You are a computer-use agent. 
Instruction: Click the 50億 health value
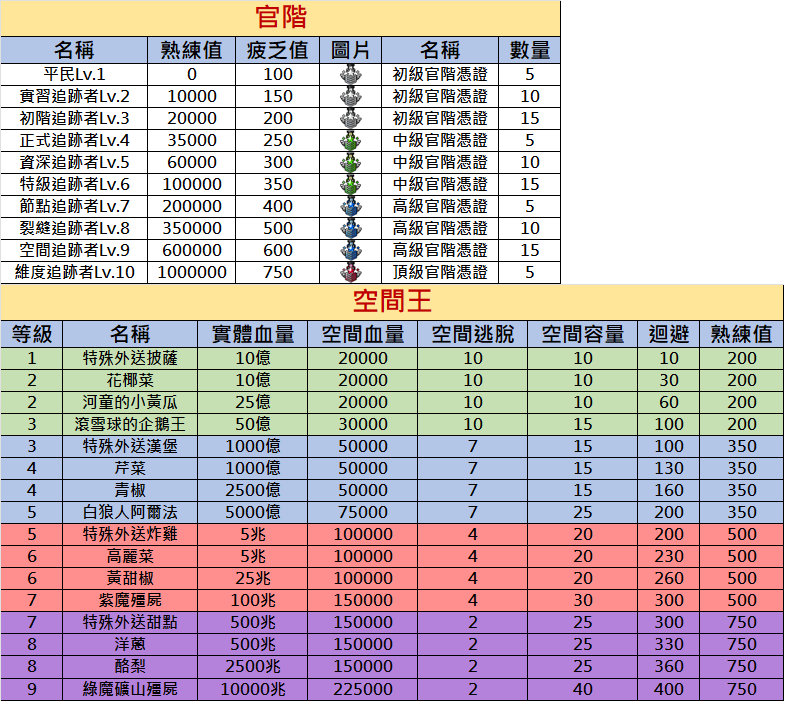(x=253, y=425)
